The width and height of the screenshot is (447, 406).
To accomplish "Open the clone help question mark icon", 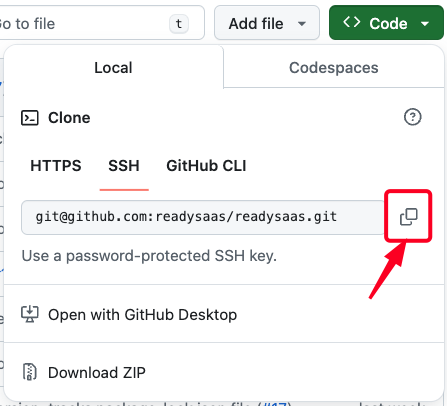I will pyautogui.click(x=413, y=117).
